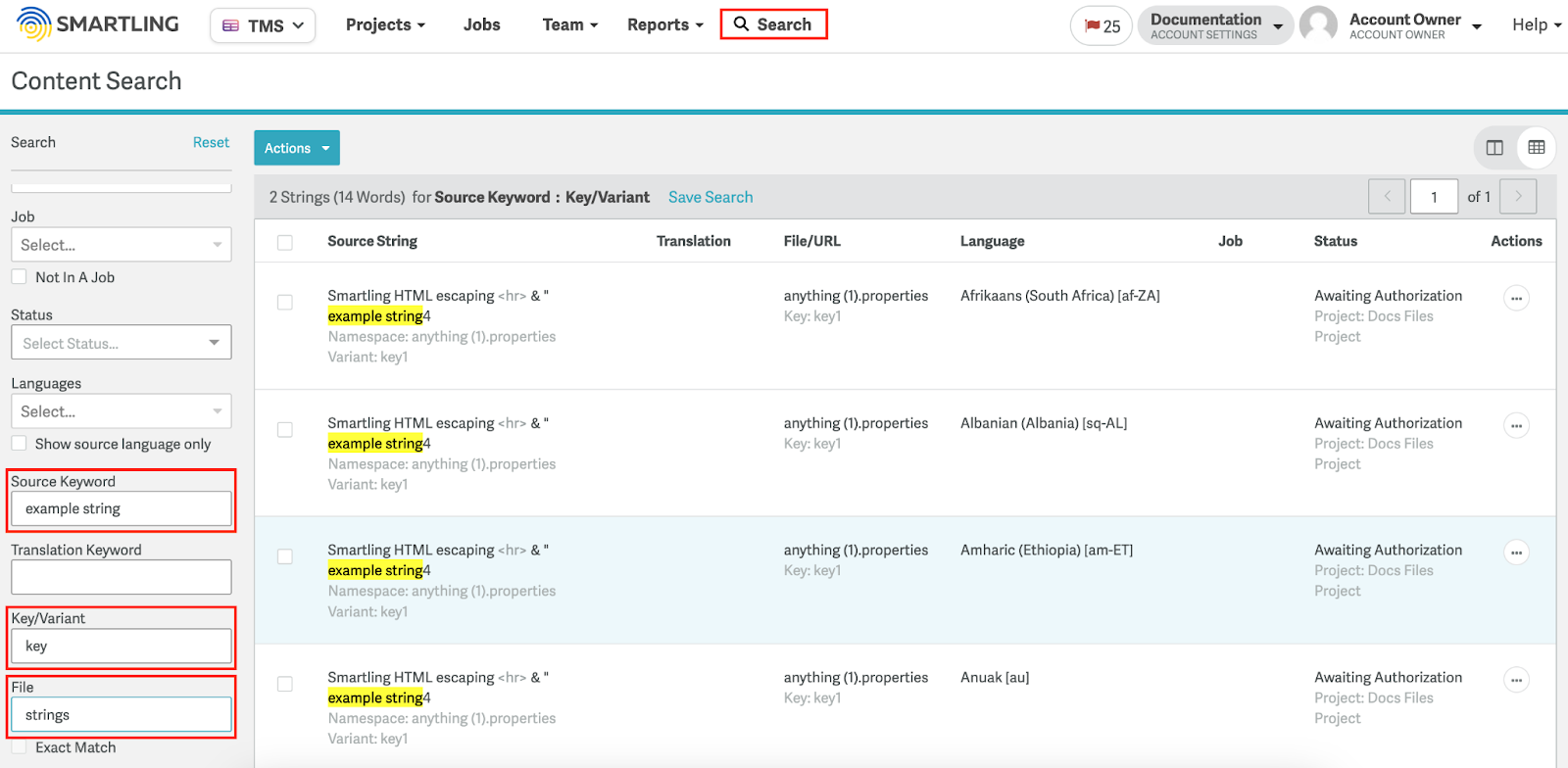Open actions menu for Amharic row
The width and height of the screenshot is (1568, 768).
coord(1516,552)
